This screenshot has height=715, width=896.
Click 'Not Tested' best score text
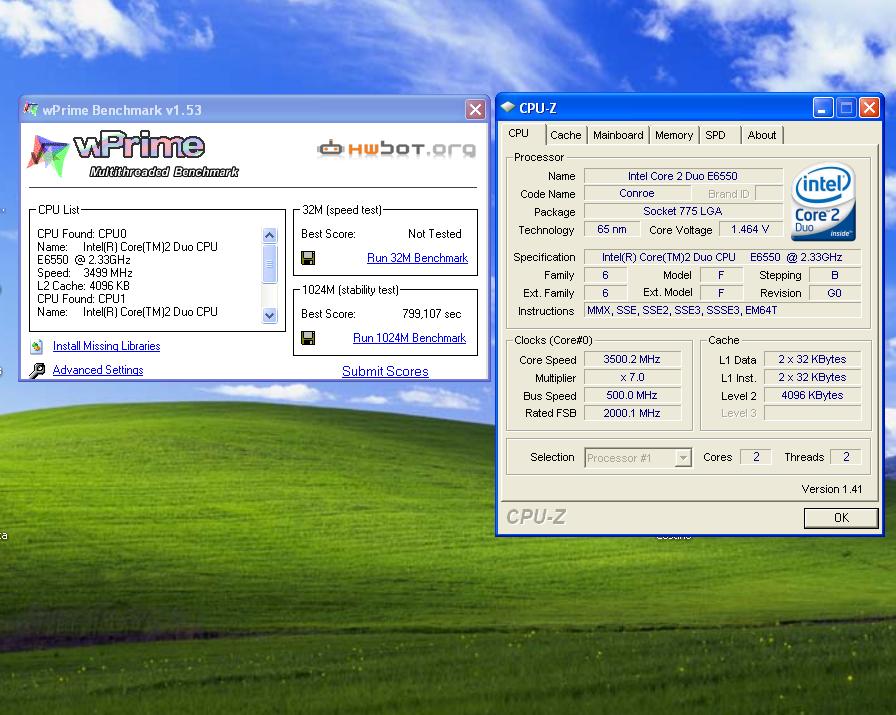click(x=434, y=234)
